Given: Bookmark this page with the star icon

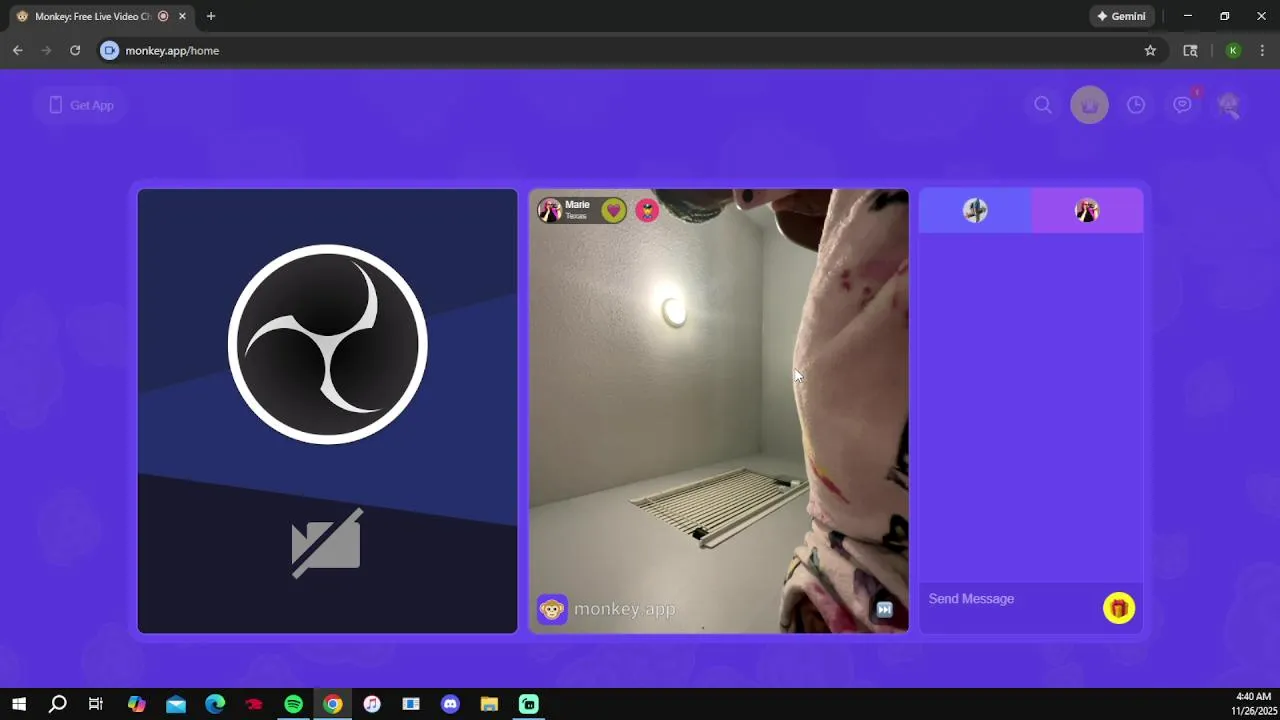Looking at the screenshot, I should [1150, 50].
